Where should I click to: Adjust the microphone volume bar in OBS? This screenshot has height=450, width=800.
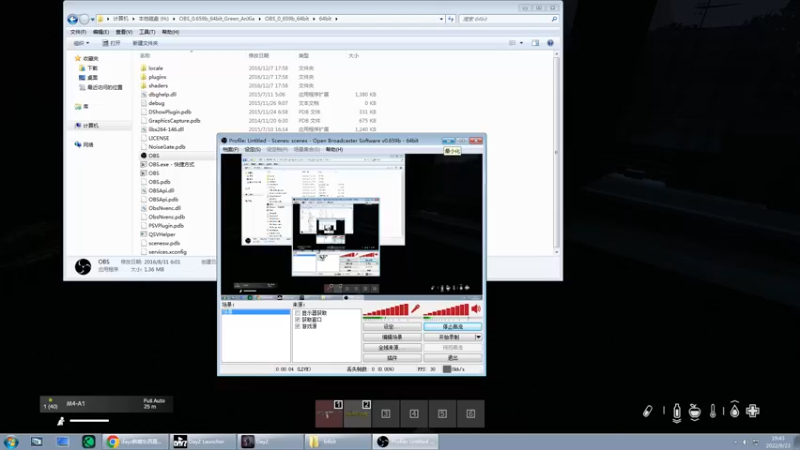[x=386, y=310]
